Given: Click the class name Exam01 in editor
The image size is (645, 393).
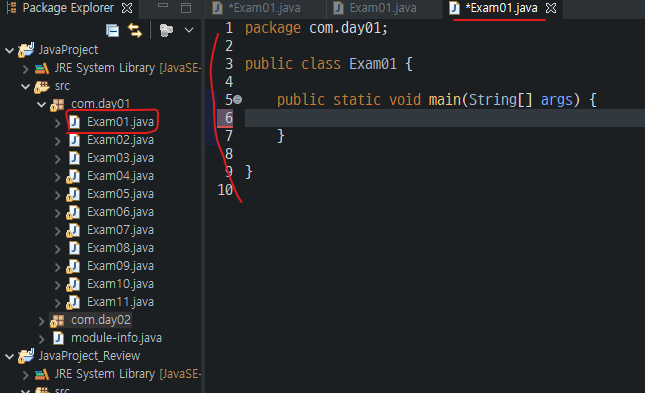Looking at the screenshot, I should [x=373, y=64].
